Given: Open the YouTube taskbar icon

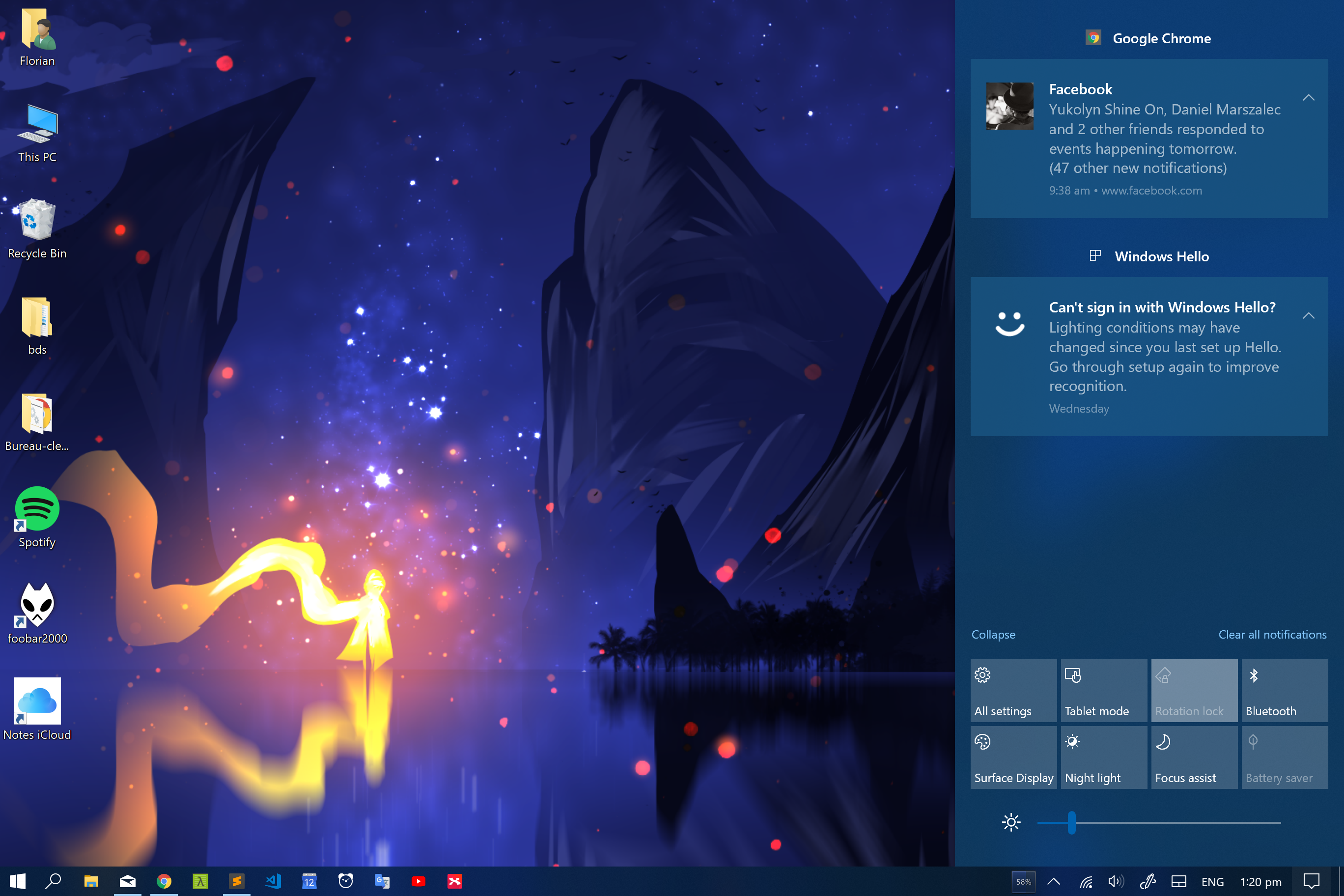Looking at the screenshot, I should [x=419, y=882].
